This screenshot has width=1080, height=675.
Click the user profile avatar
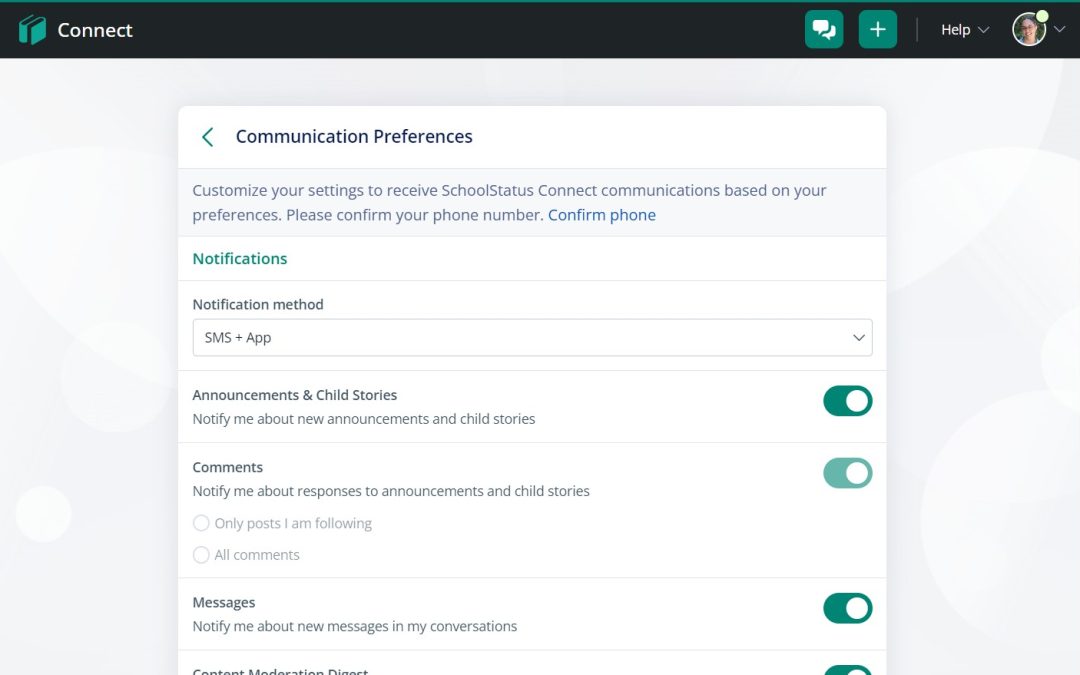coord(1028,30)
